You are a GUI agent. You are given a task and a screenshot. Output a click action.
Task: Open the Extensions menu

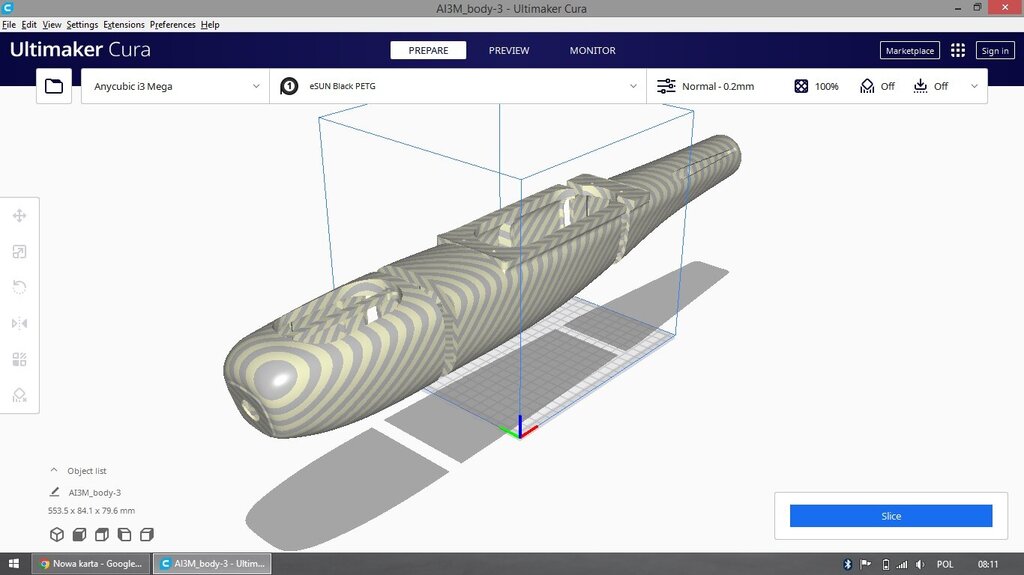[124, 24]
